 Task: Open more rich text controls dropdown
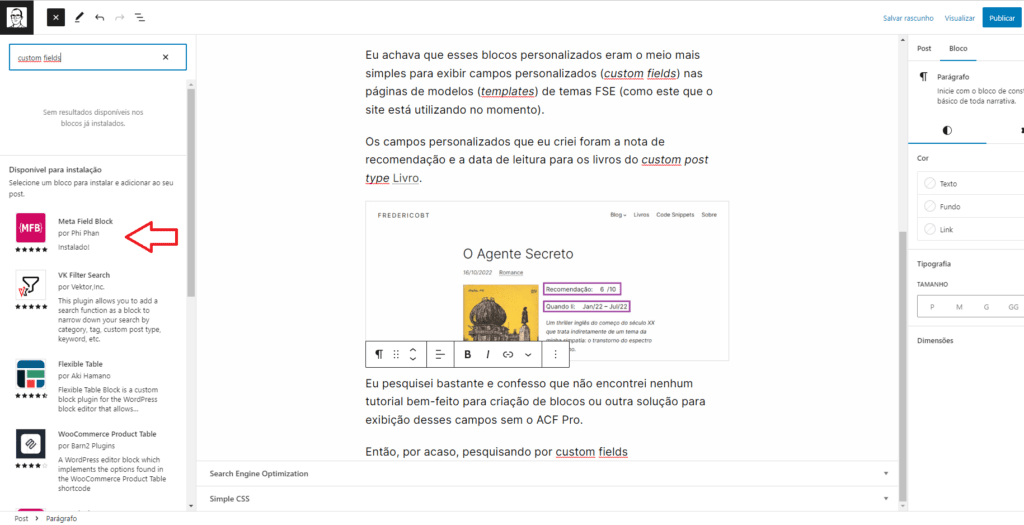coord(528,355)
